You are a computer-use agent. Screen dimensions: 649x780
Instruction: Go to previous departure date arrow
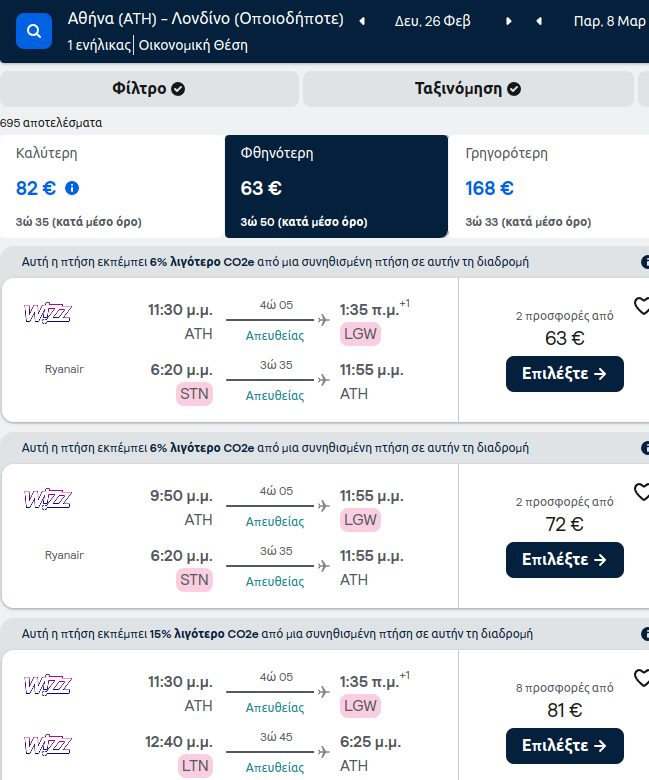click(362, 21)
